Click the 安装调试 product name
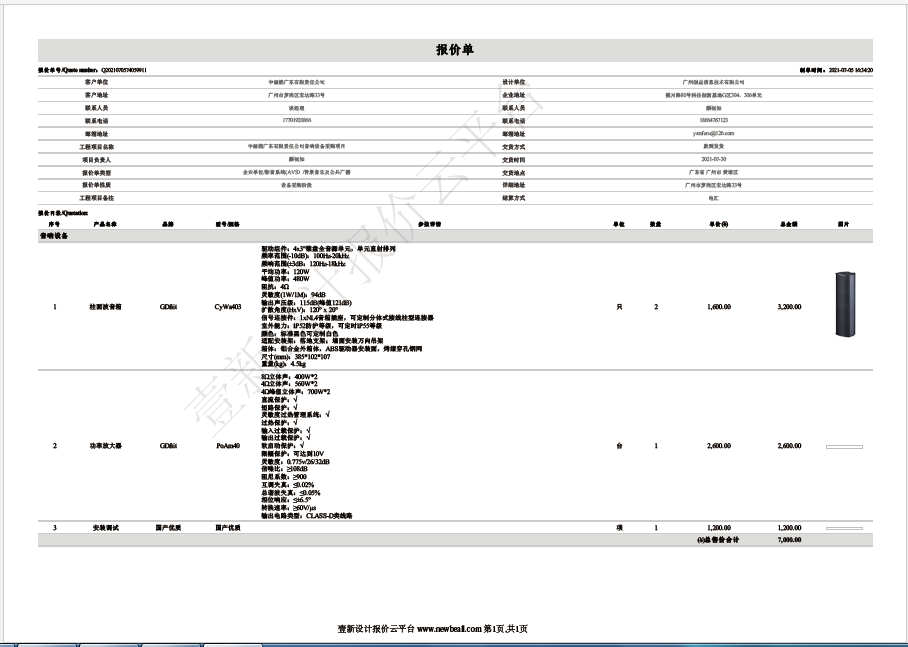Viewport: 908px width, 647px height. (x=105, y=528)
